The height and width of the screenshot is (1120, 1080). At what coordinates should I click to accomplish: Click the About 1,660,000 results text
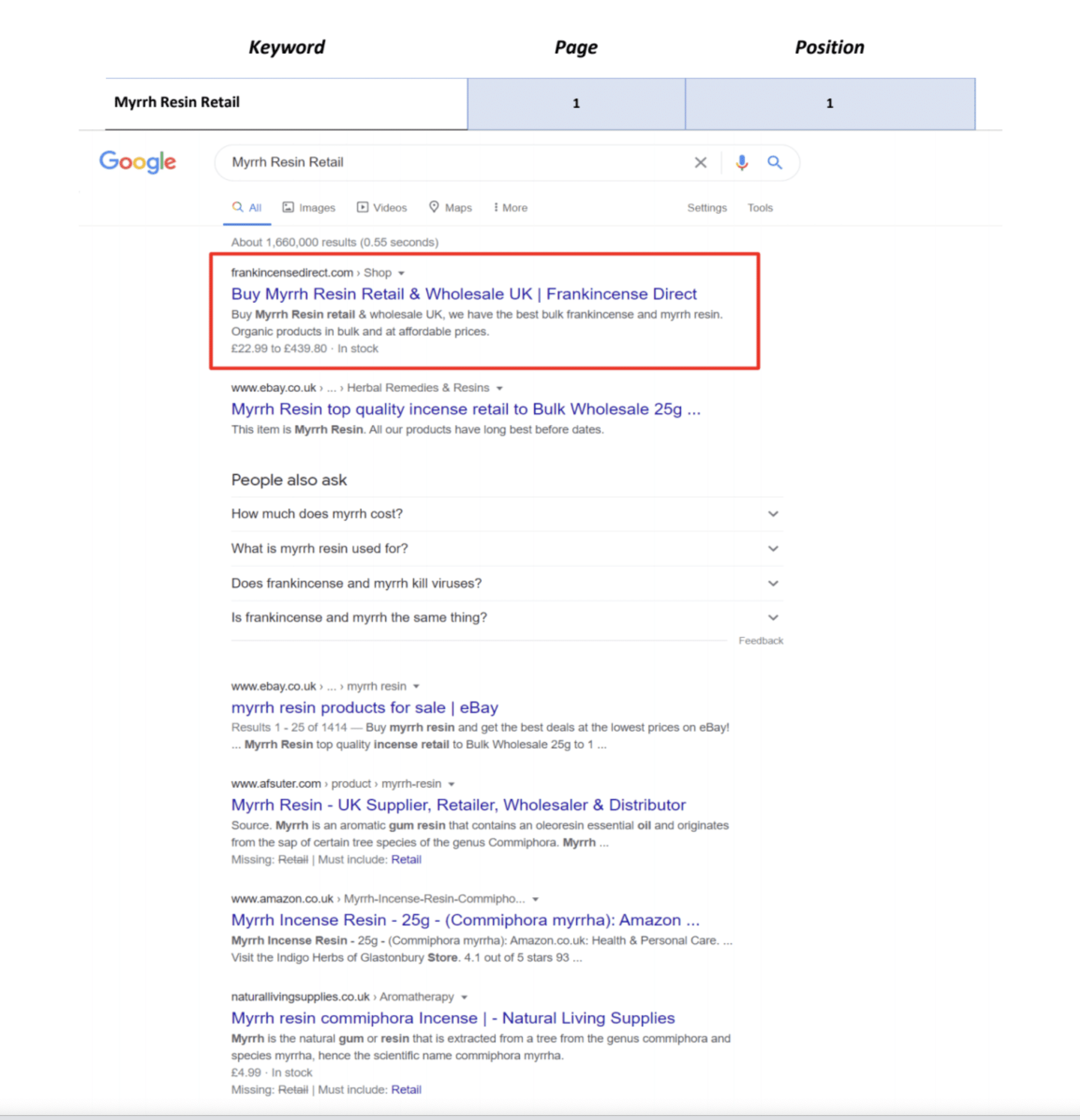coord(335,243)
